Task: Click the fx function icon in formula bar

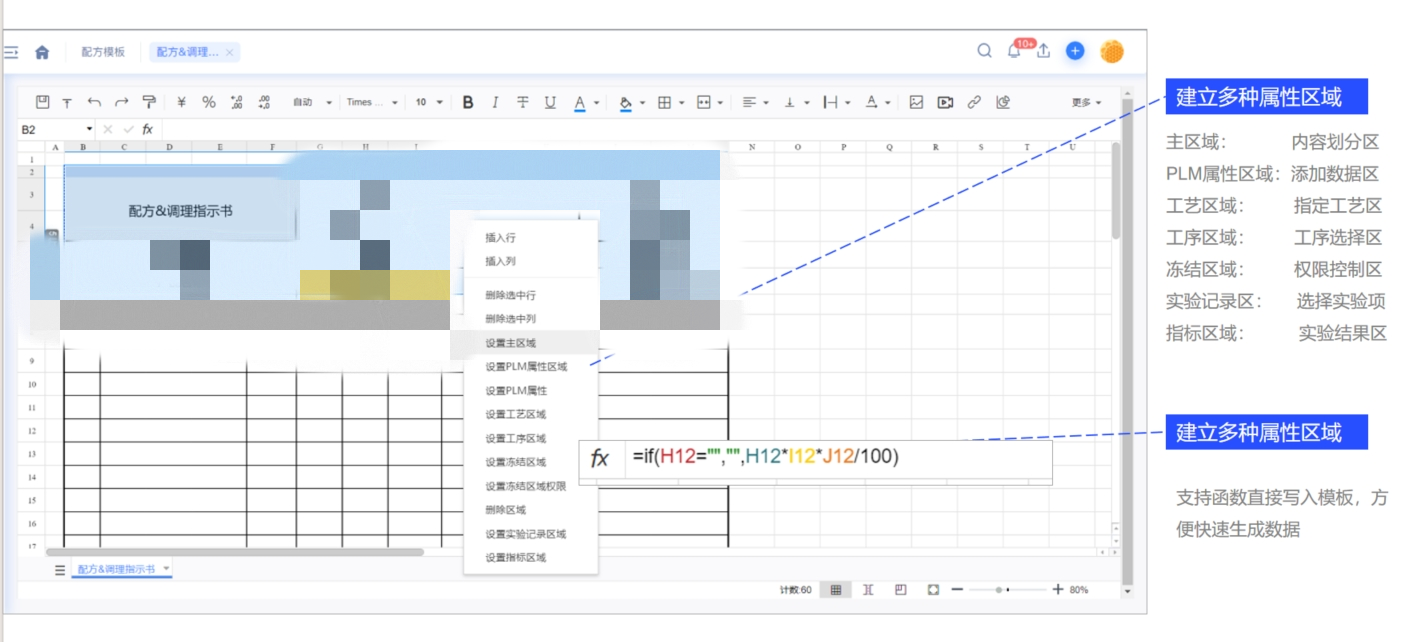Action: (147, 129)
